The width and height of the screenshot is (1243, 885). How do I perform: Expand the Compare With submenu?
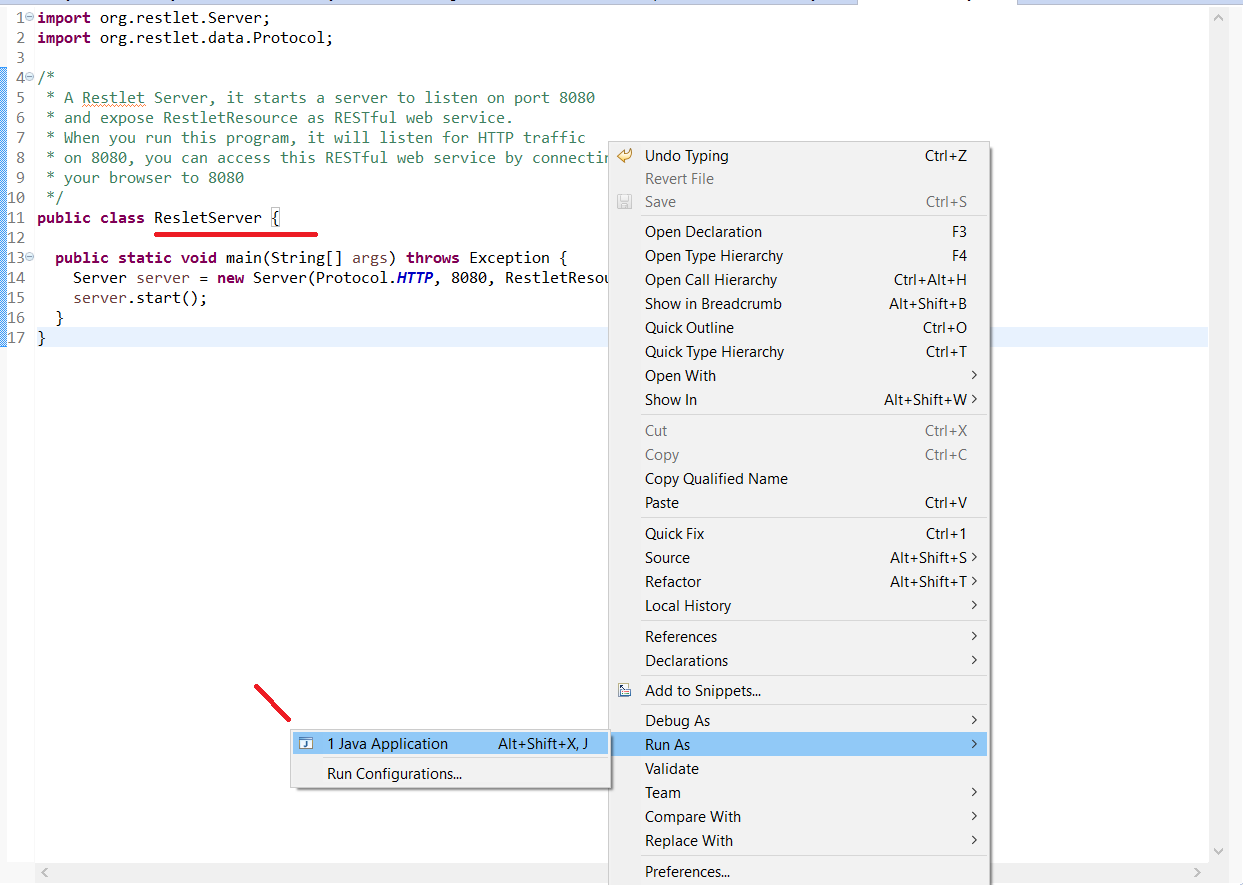[x=693, y=816]
